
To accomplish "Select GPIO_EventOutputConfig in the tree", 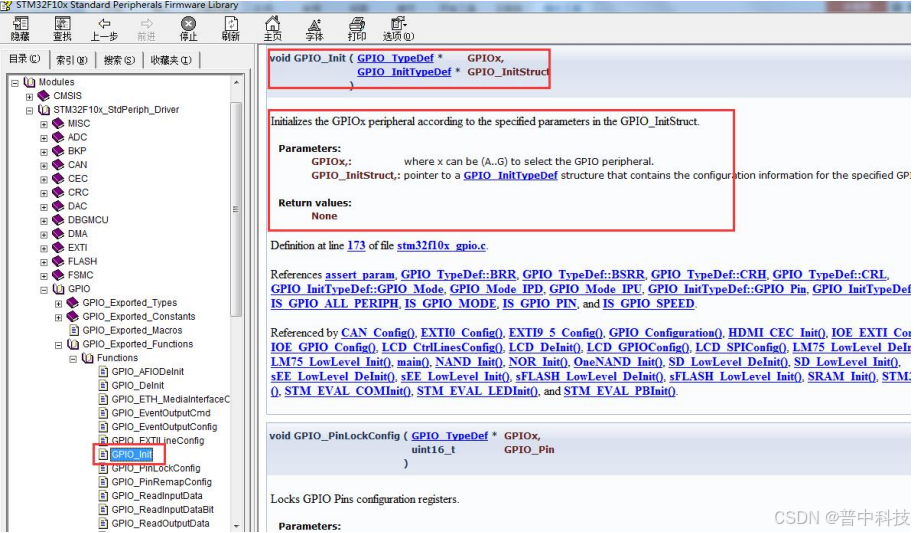I will point(164,427).
